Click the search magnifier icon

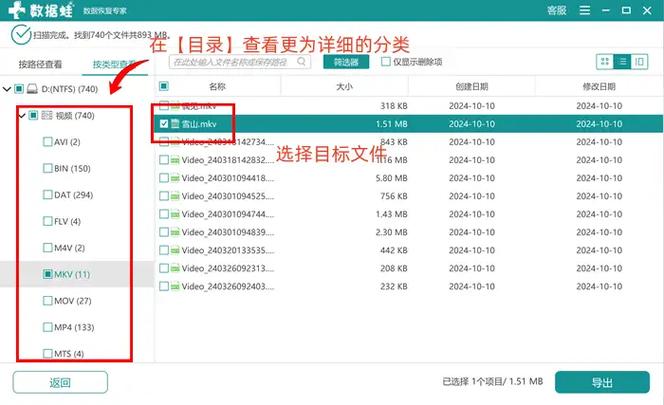[301, 62]
